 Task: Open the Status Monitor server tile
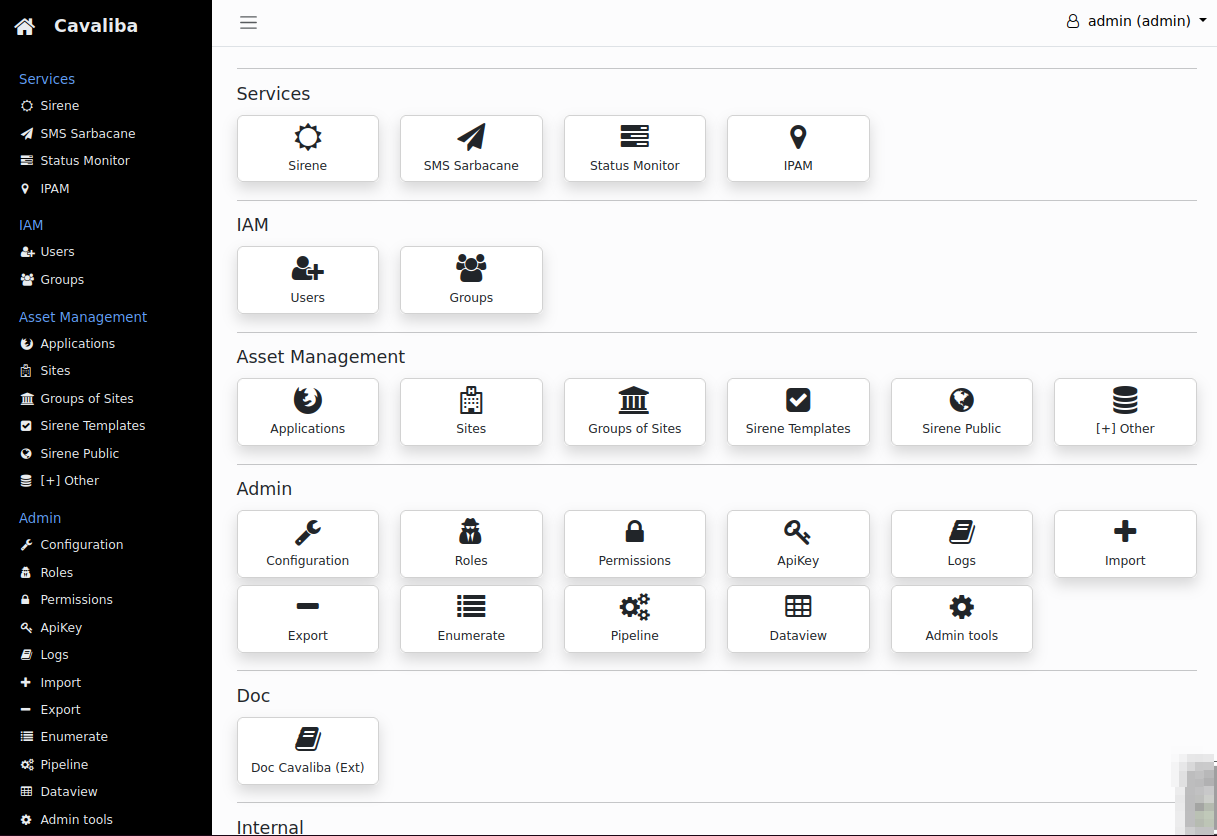click(634, 148)
